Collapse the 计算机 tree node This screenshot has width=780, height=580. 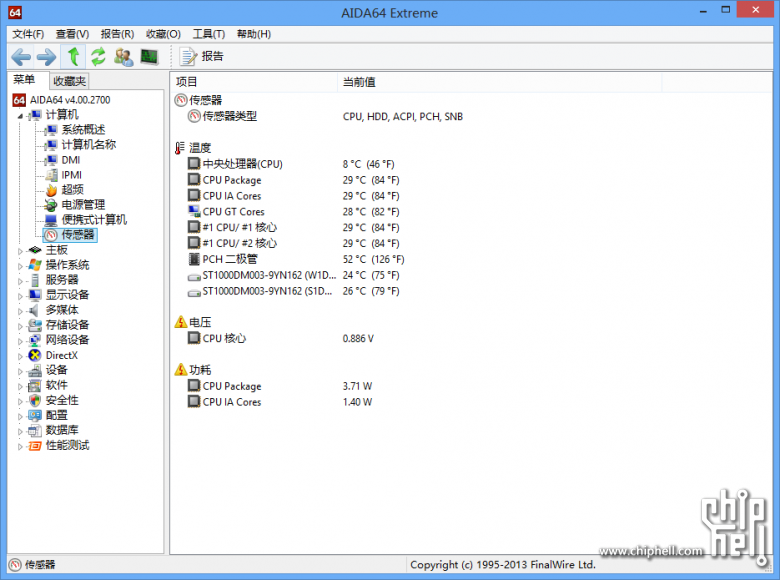click(x=20, y=116)
